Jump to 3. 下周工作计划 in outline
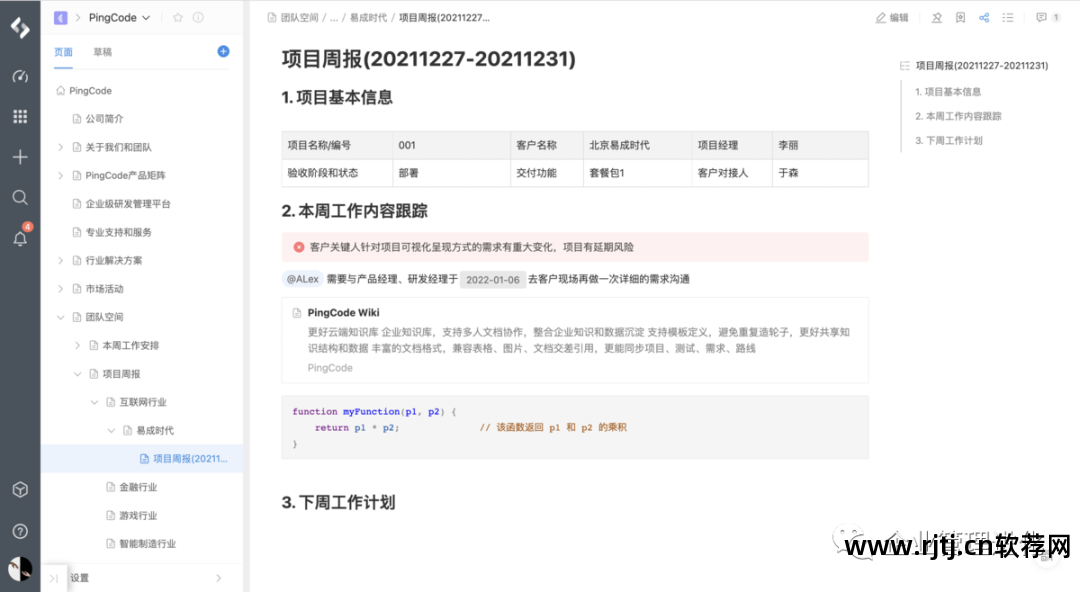This screenshot has width=1080, height=592. 948,140
